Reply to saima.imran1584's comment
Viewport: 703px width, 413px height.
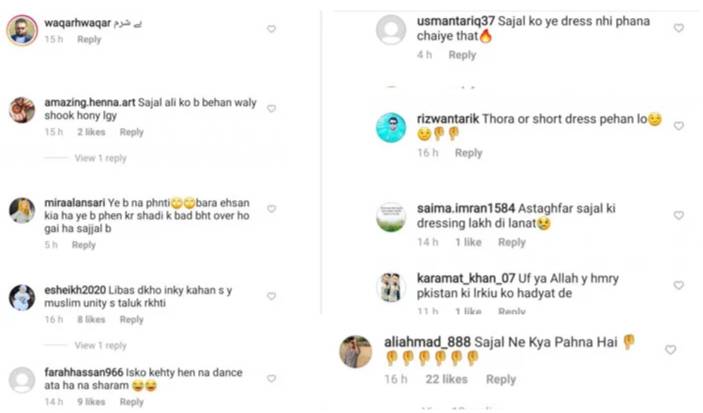[x=512, y=243]
